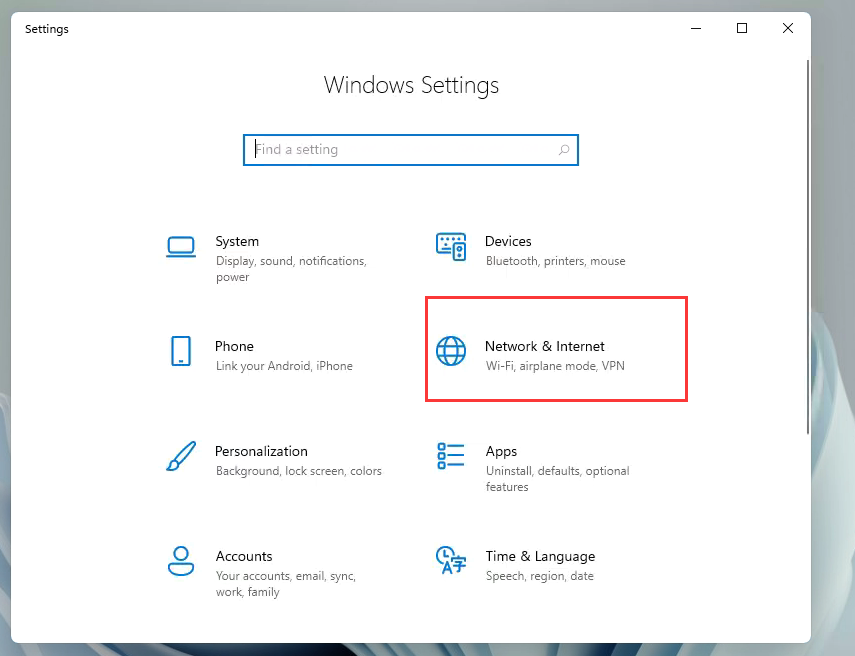Click the search magnifier icon

tap(563, 149)
